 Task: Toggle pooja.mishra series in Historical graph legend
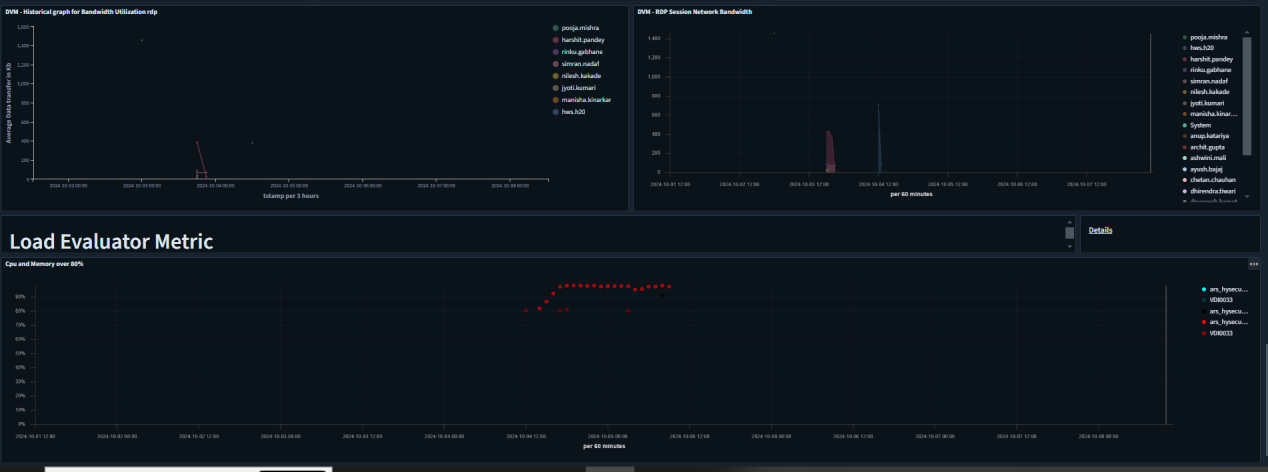582,27
